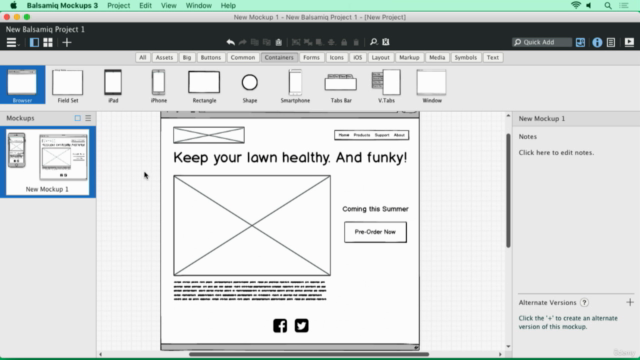Switch Mockups panel to list view
This screenshot has height=360, width=640.
tap(88, 118)
